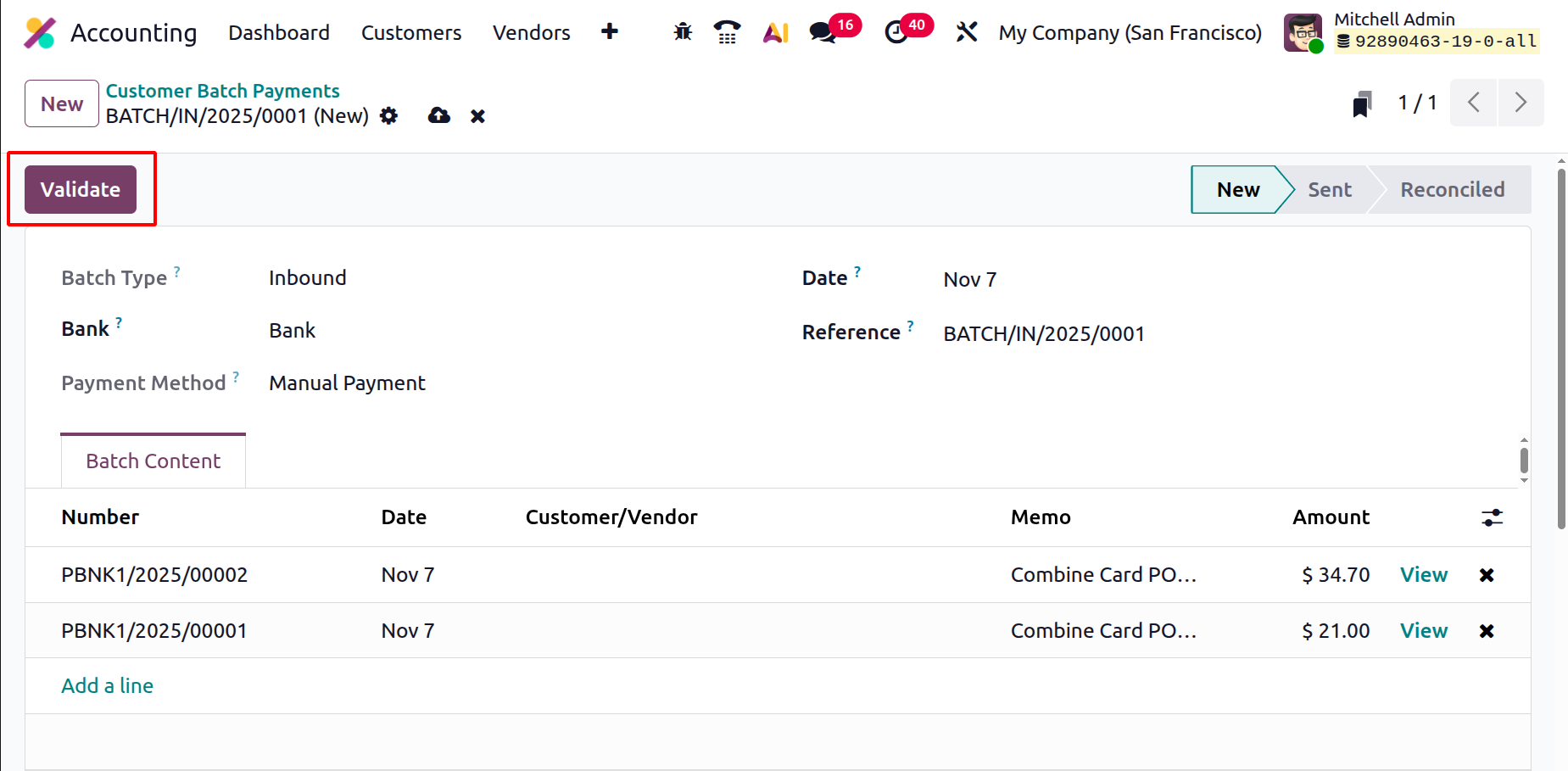The width and height of the screenshot is (1568, 771).
Task: Remove the PBNK1/2025/00001 payment row
Action: click(1486, 631)
